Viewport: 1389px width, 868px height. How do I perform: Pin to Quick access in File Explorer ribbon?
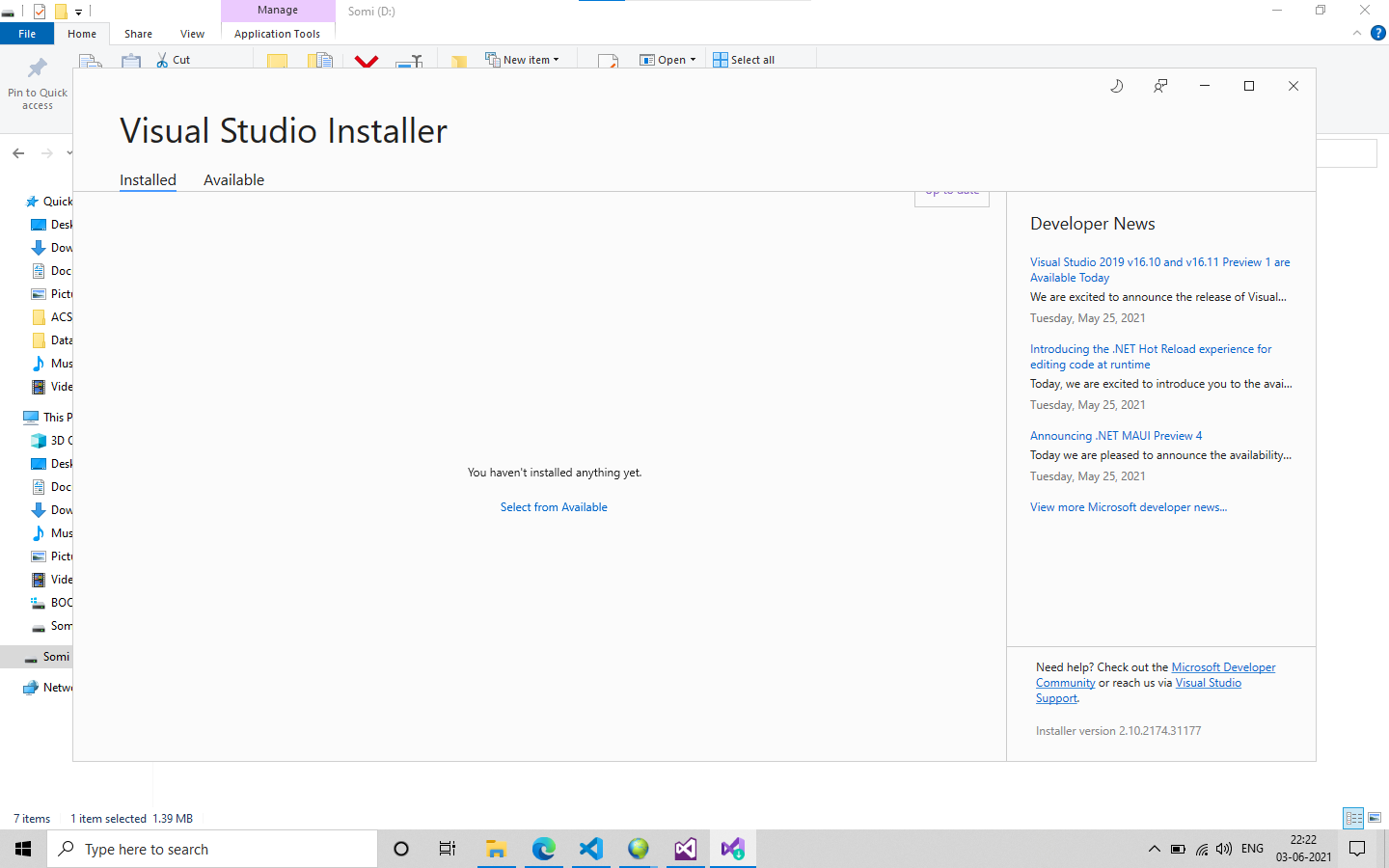pyautogui.click(x=38, y=83)
